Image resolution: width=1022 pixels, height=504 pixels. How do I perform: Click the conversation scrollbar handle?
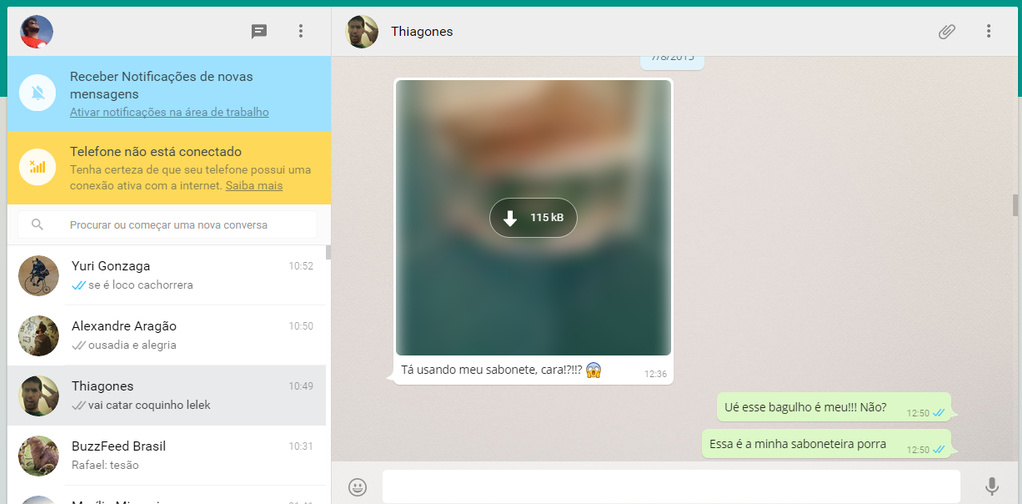1015,205
